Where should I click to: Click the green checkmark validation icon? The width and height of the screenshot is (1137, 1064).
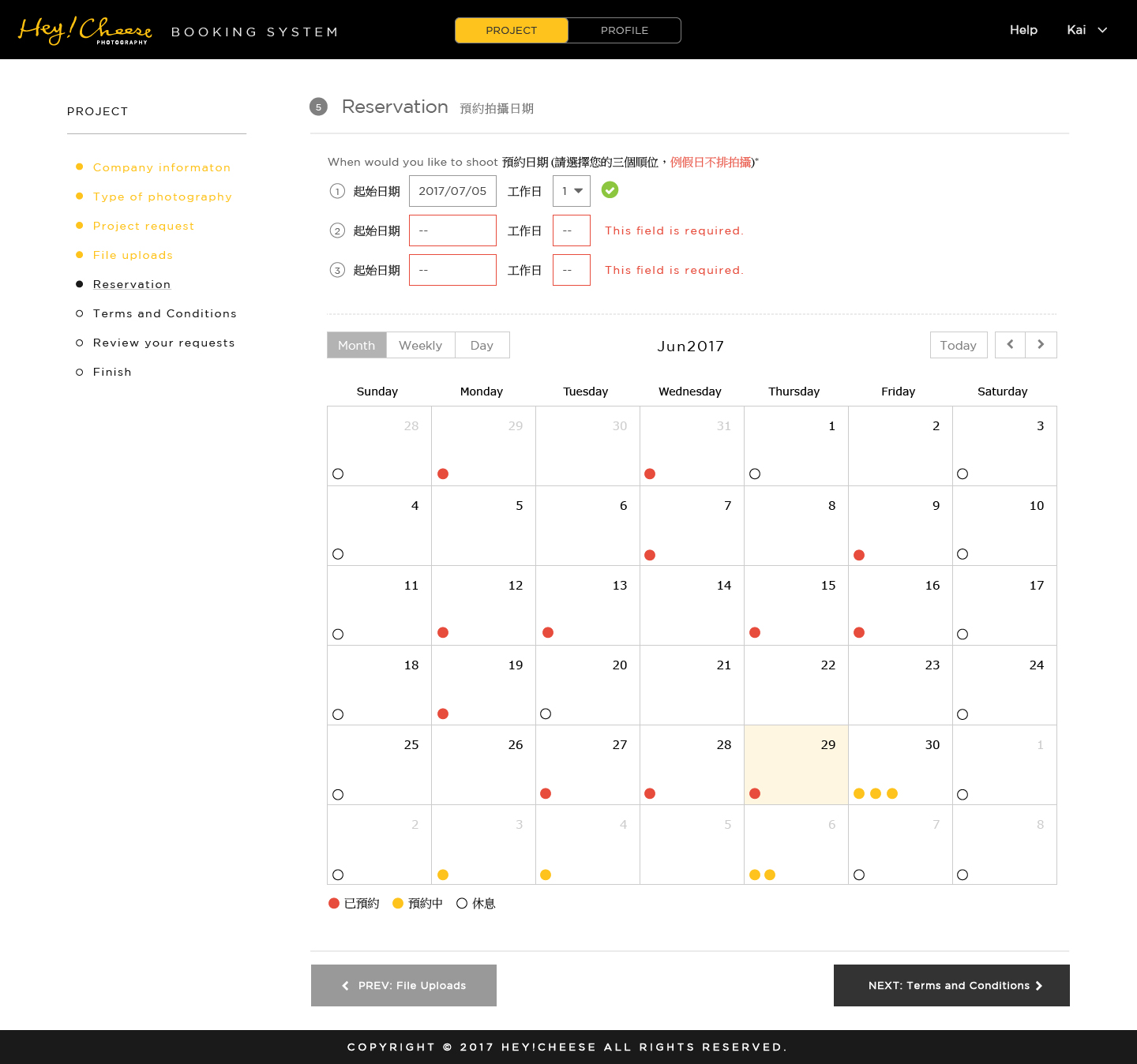[610, 189]
